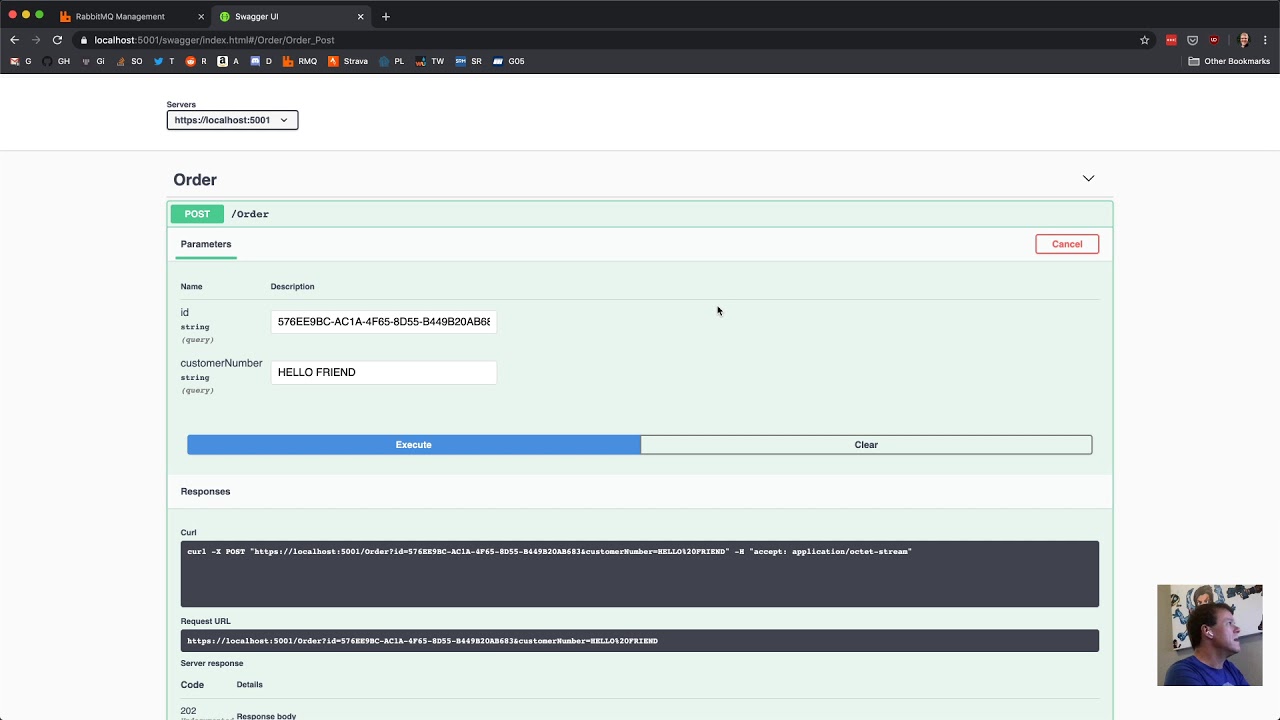Click into the id parameter field
The image size is (1280, 720).
[x=384, y=322]
